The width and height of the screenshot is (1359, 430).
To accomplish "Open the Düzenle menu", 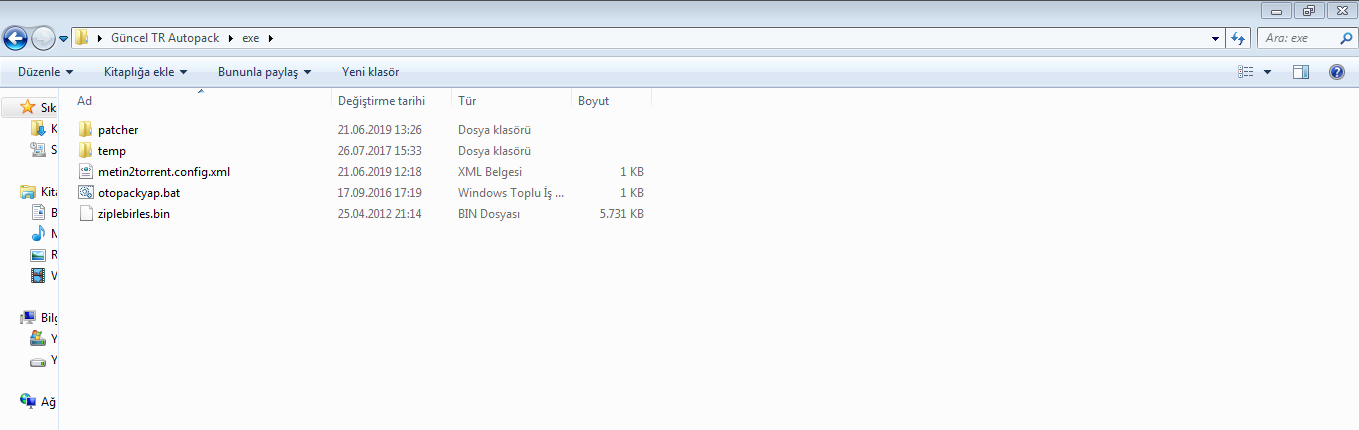I will tap(45, 72).
